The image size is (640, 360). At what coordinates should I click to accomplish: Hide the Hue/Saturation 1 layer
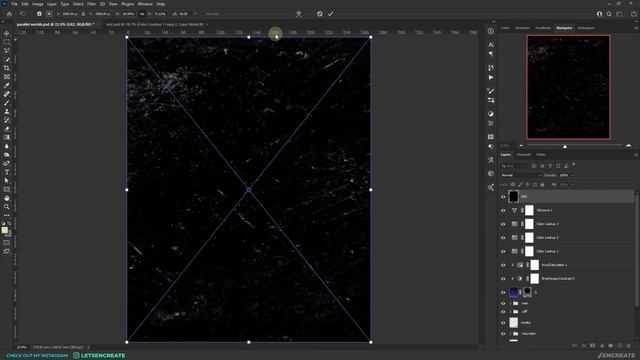point(503,265)
